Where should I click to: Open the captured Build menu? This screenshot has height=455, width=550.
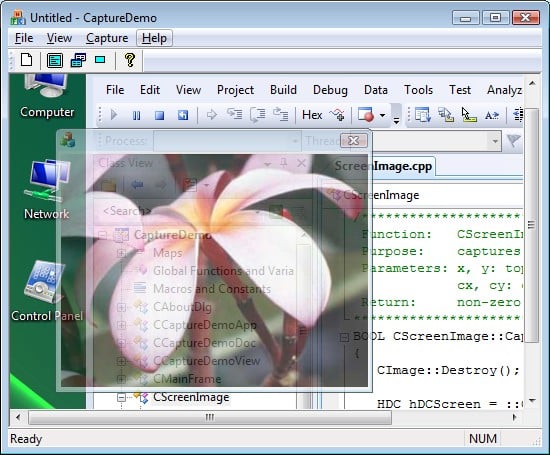click(x=283, y=90)
